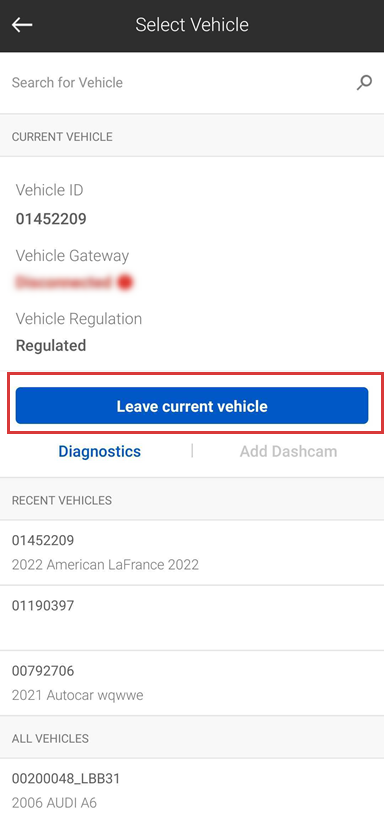
Task: Select recent vehicle 01190397
Action: tap(192, 618)
